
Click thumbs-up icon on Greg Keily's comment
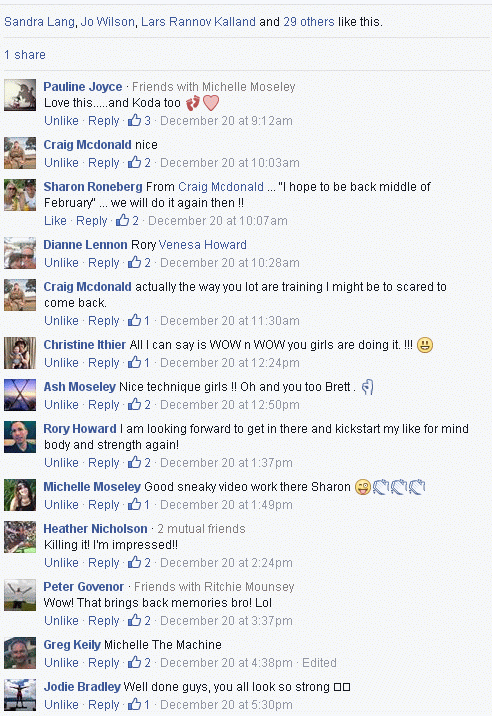point(134,663)
